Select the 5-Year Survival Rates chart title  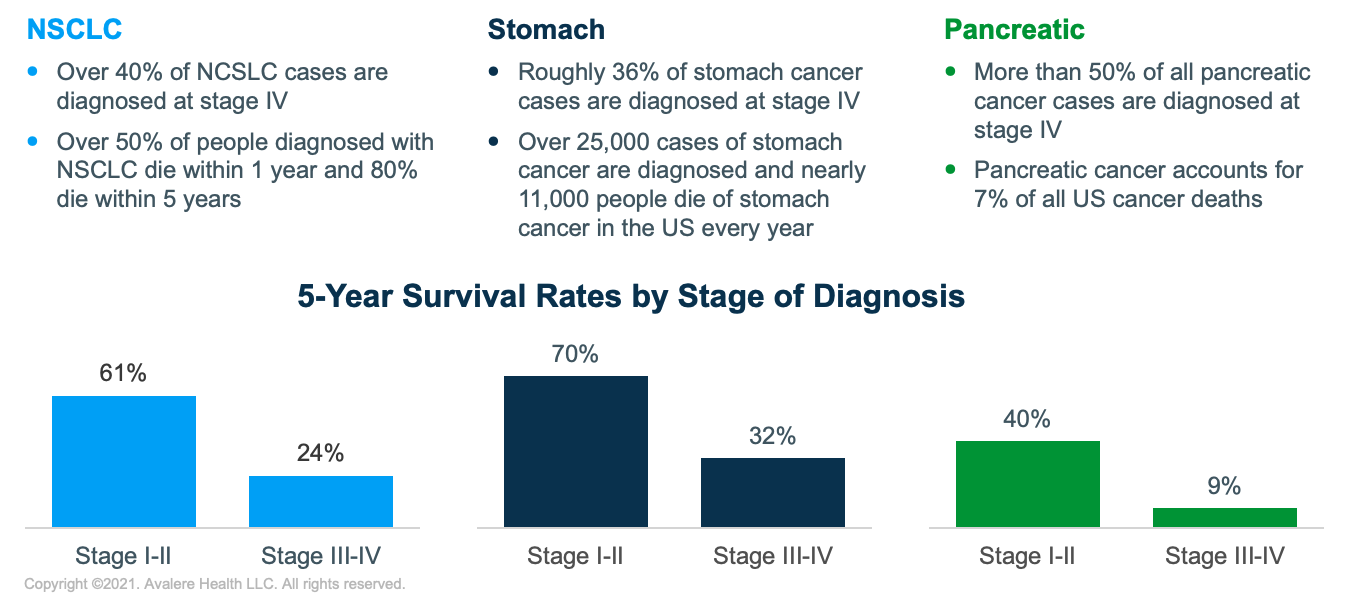click(631, 297)
